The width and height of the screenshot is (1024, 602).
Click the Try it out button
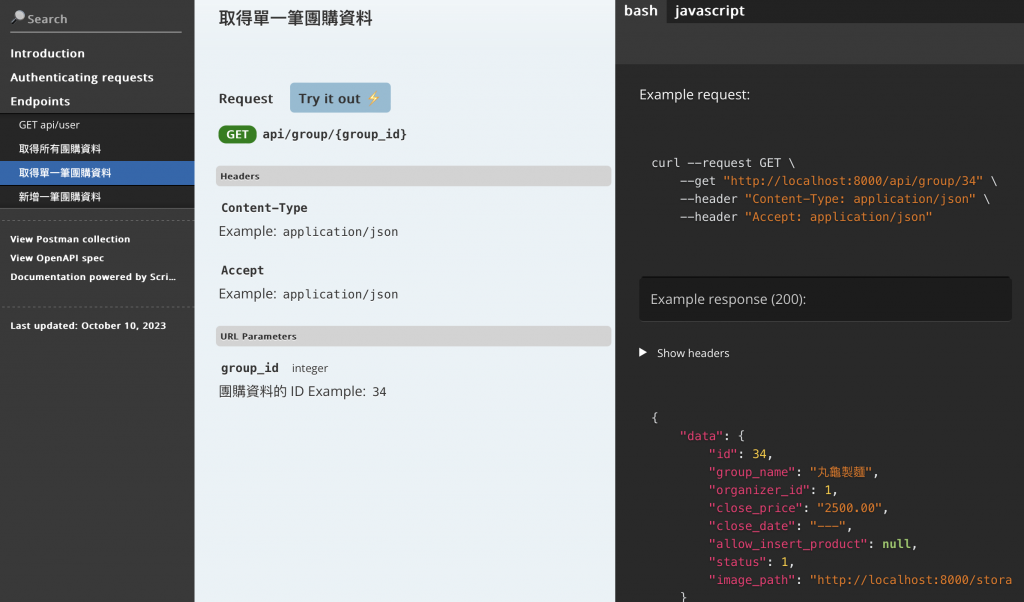click(340, 98)
